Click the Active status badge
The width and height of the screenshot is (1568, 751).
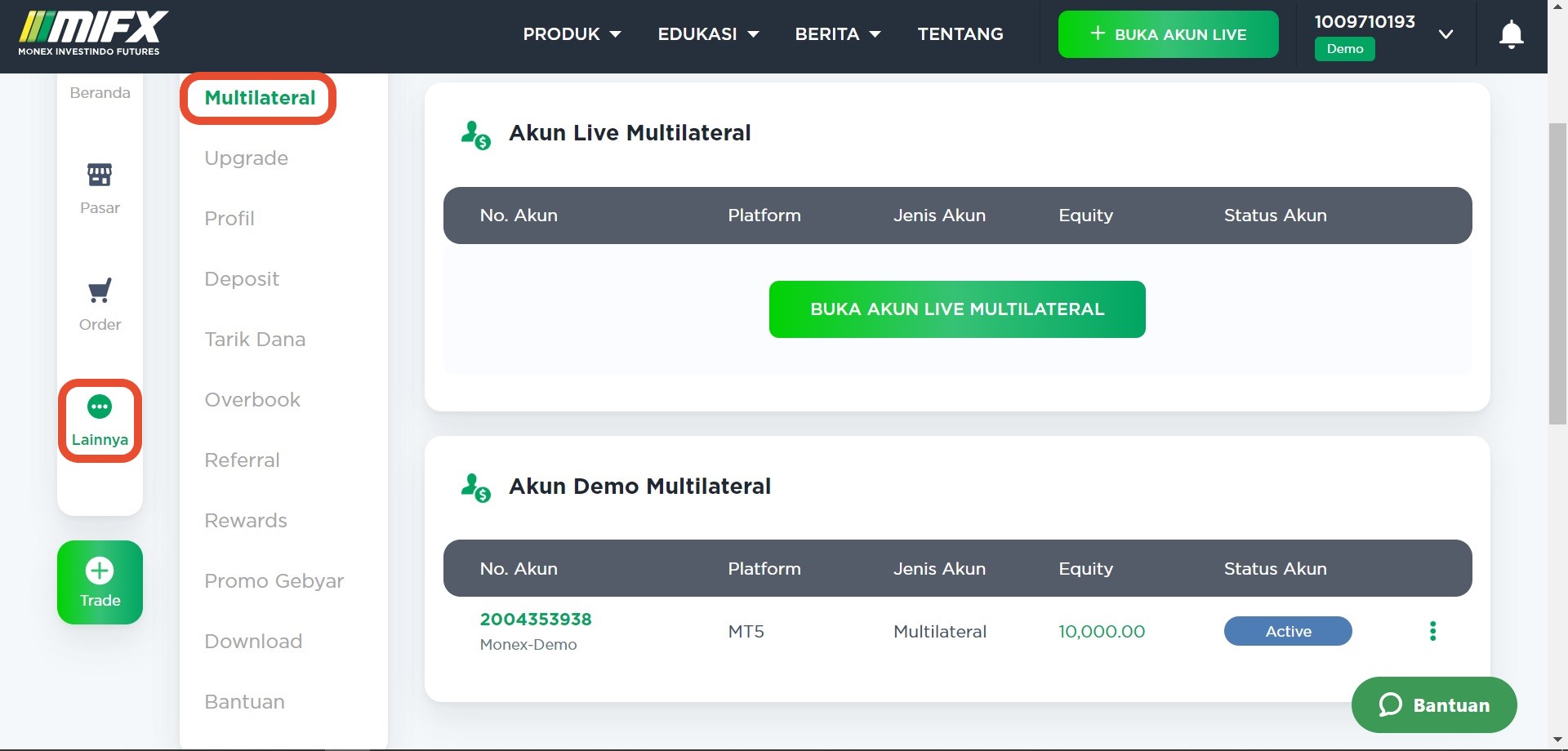(1288, 631)
